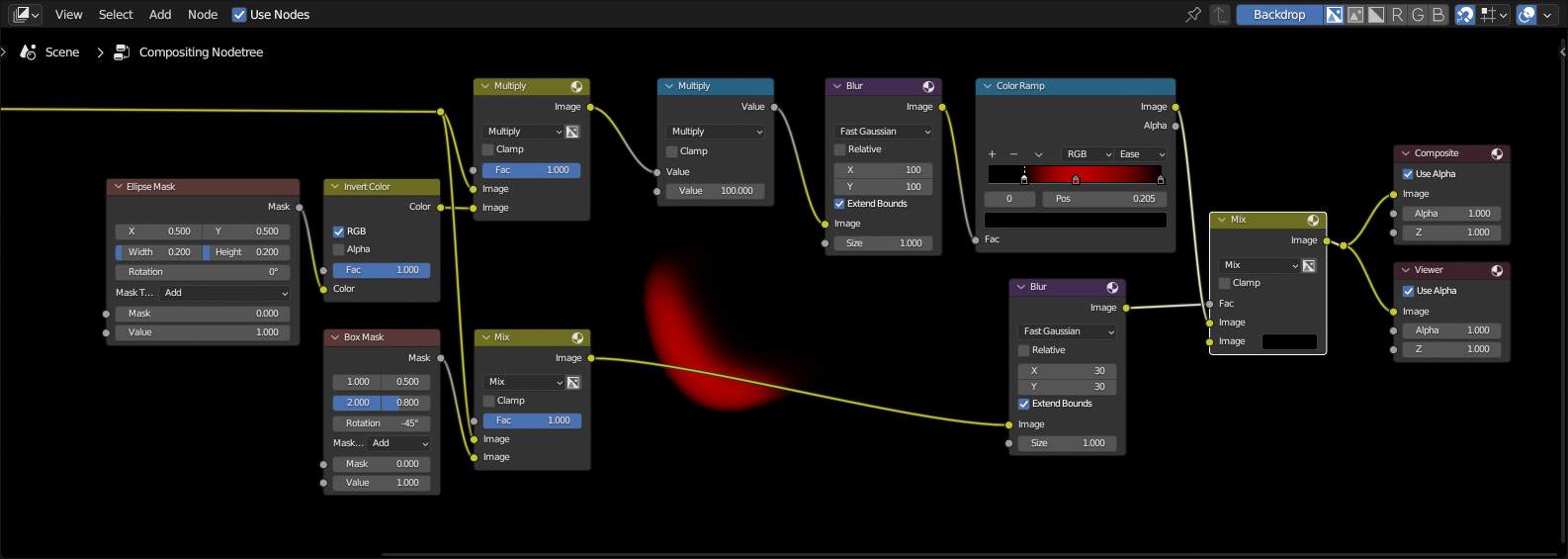
Task: Toggle RGB checkbox in Invert Color node
Action: (x=338, y=232)
